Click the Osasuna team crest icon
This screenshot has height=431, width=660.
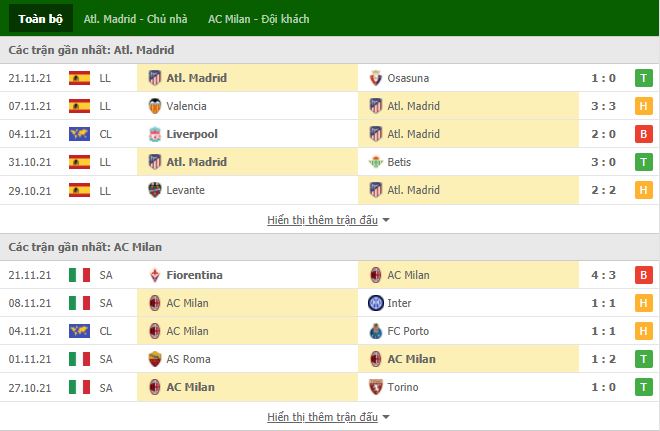(x=375, y=78)
